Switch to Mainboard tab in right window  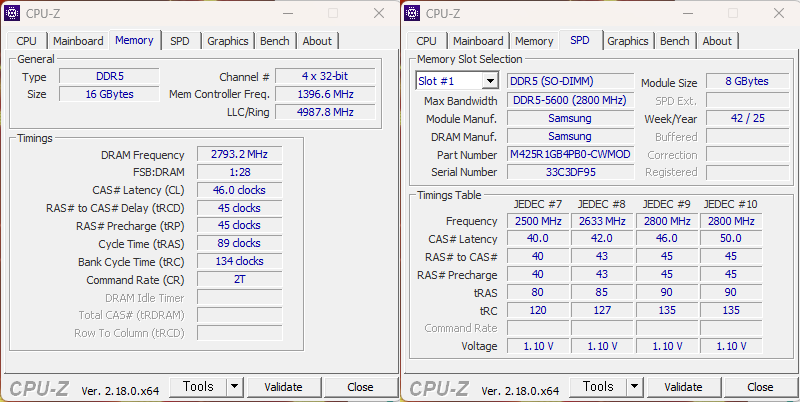click(478, 41)
